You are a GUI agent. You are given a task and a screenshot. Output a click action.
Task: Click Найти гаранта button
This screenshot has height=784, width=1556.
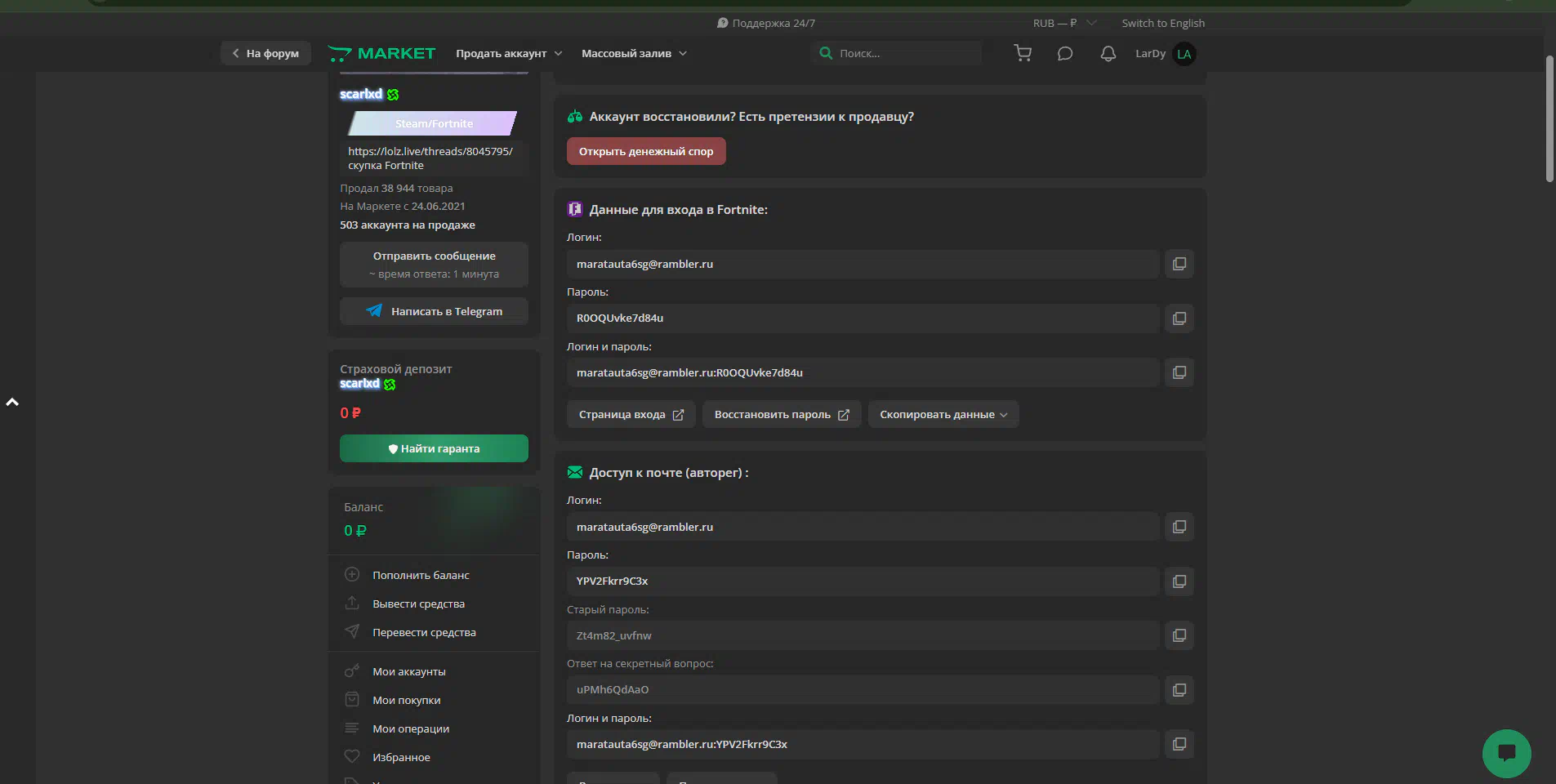[x=434, y=448]
